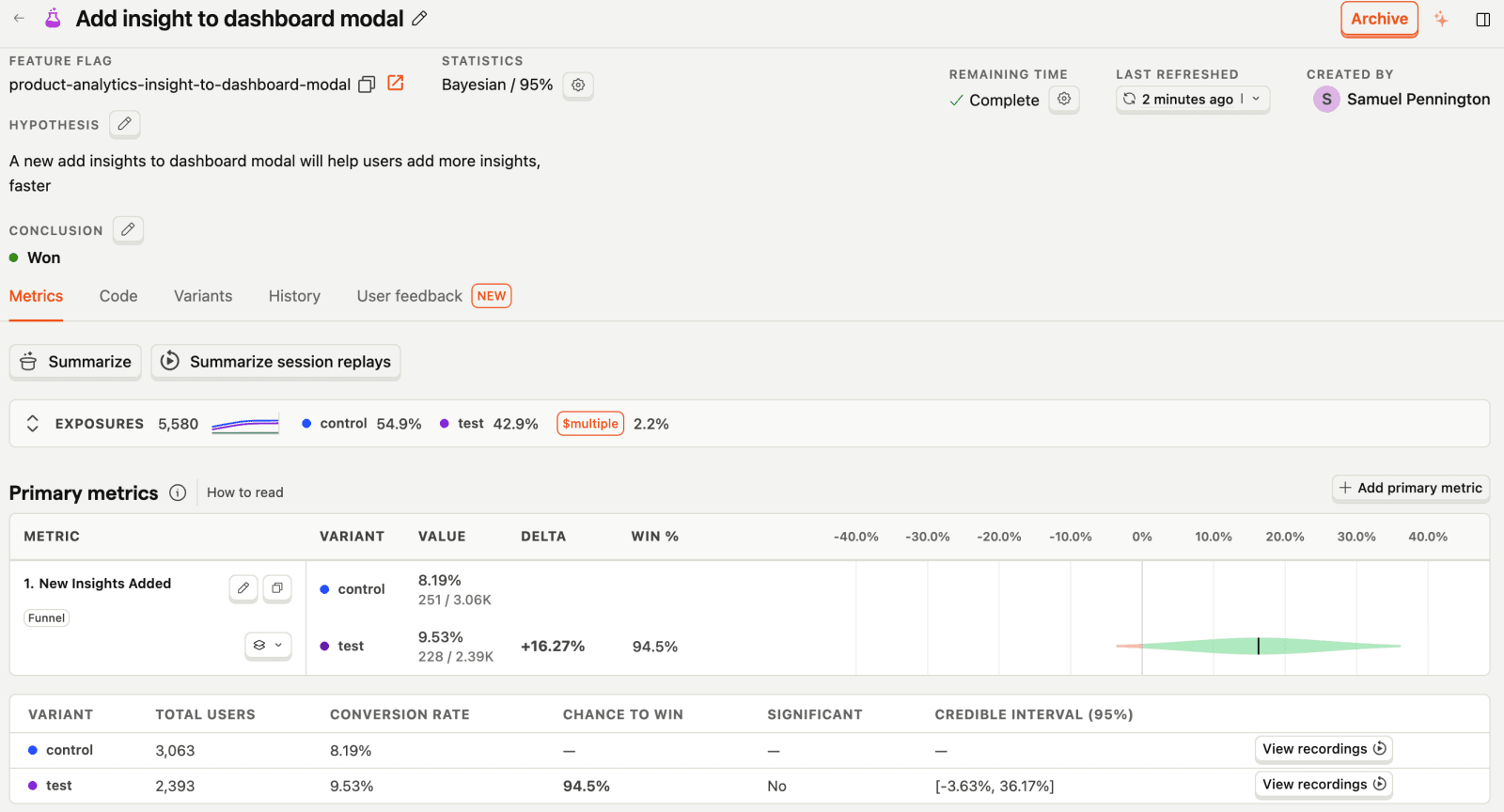Open statistics settings gear
The image size is (1504, 812).
click(x=578, y=85)
